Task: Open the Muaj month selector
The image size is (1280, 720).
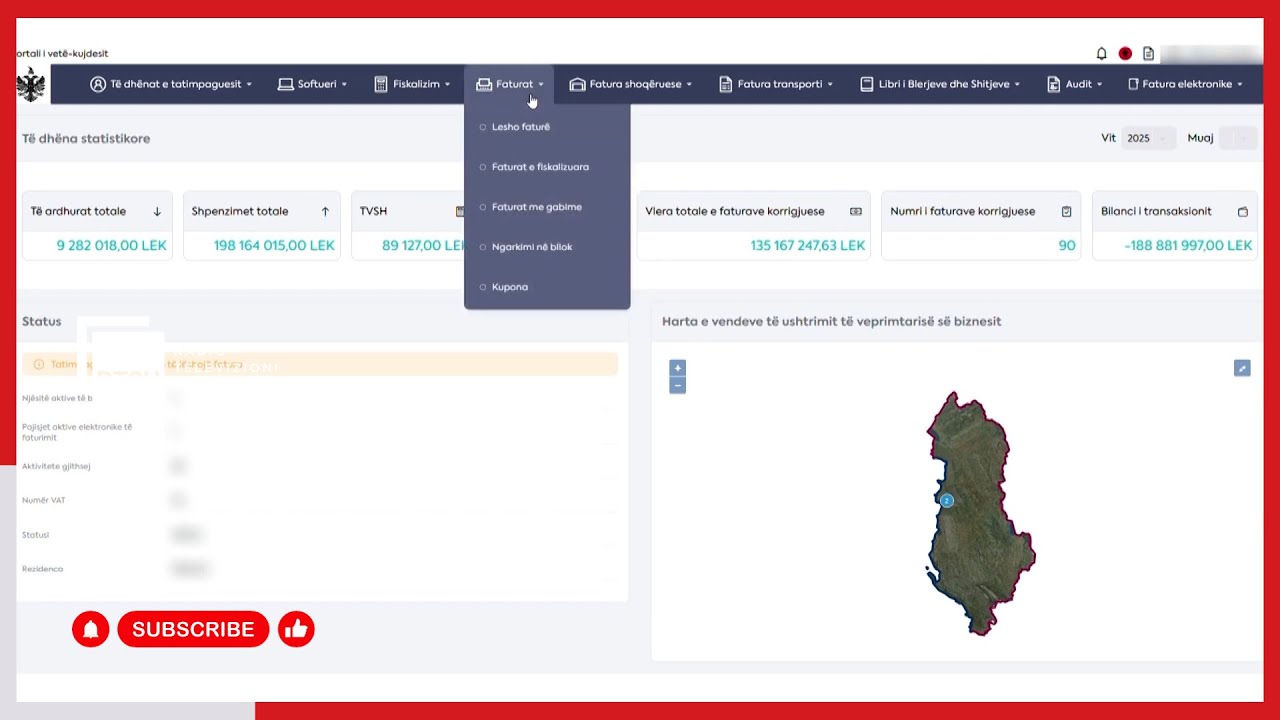Action: click(1239, 138)
